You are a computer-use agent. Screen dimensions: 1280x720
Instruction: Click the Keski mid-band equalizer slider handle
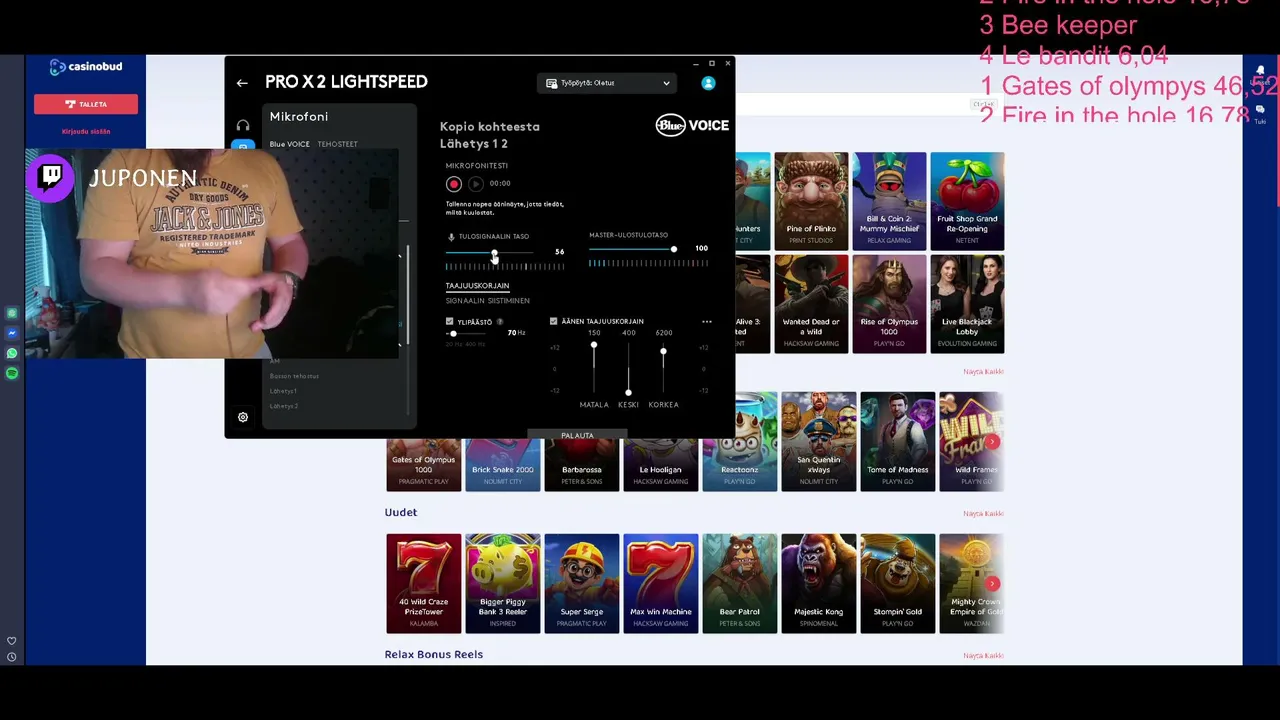[628, 393]
